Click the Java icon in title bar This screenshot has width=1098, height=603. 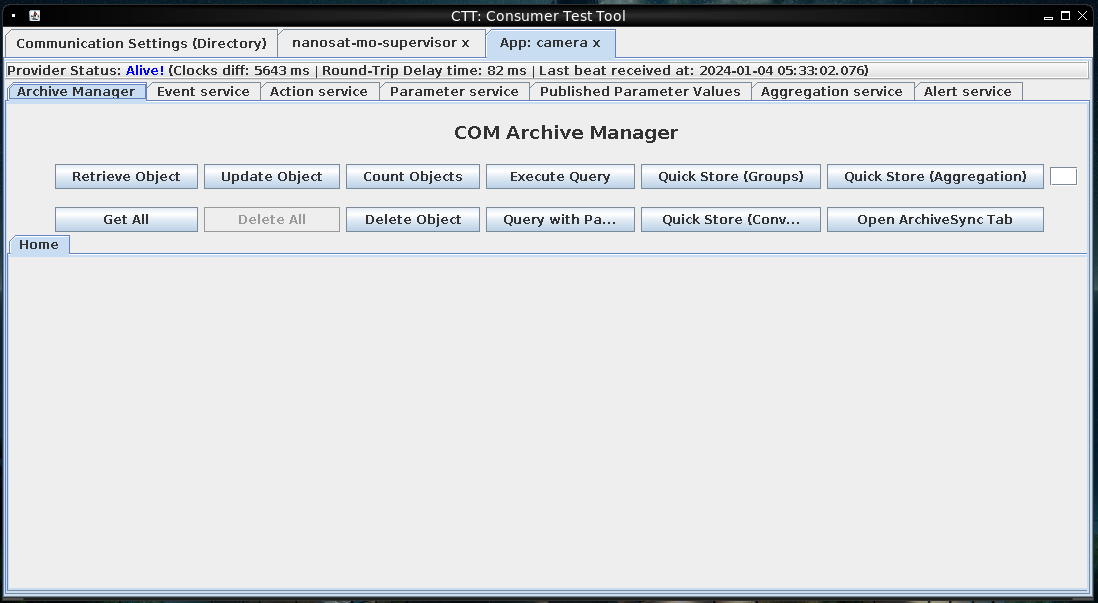(34, 16)
